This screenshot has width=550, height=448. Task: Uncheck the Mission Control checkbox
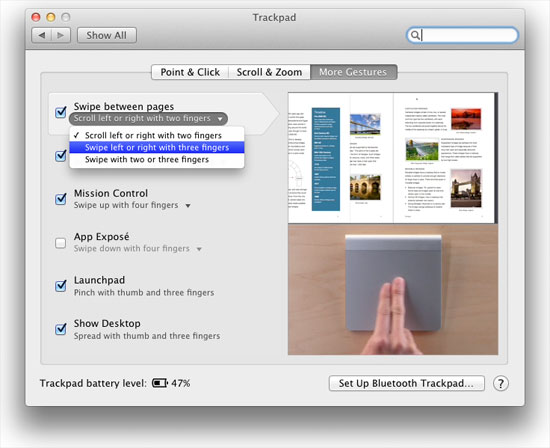(x=61, y=199)
